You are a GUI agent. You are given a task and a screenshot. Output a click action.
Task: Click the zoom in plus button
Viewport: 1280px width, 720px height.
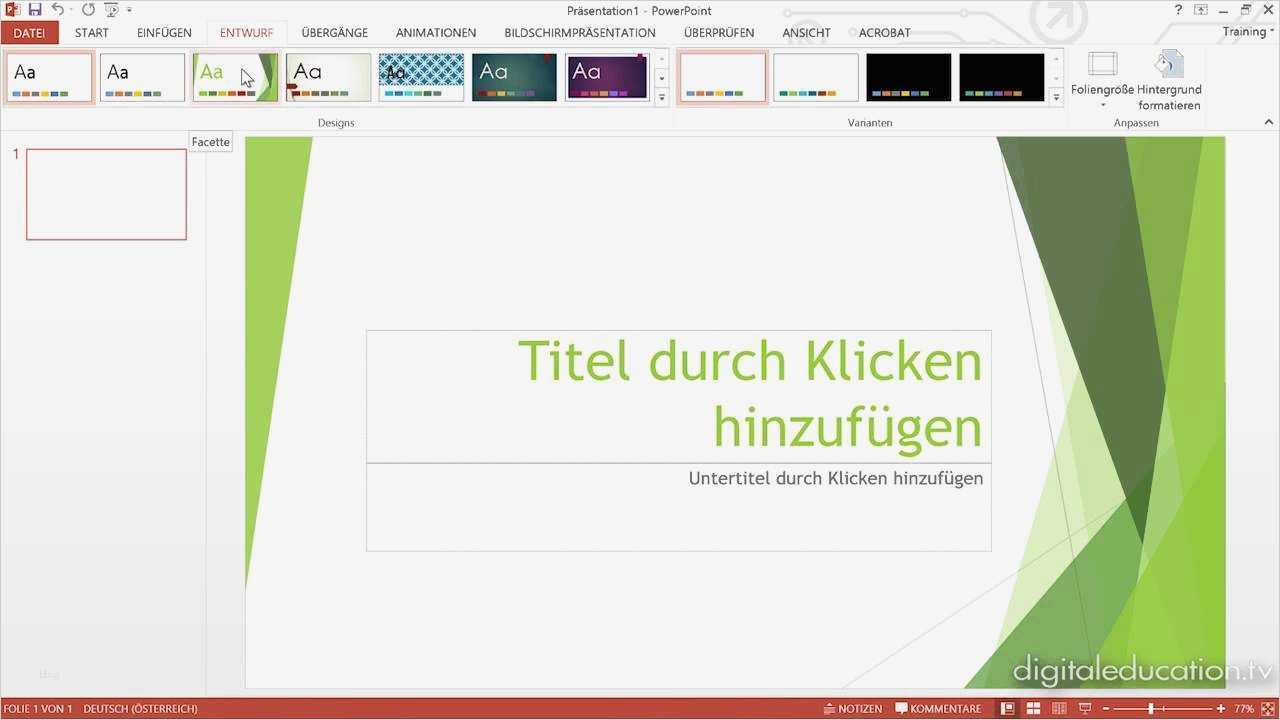tap(1221, 709)
